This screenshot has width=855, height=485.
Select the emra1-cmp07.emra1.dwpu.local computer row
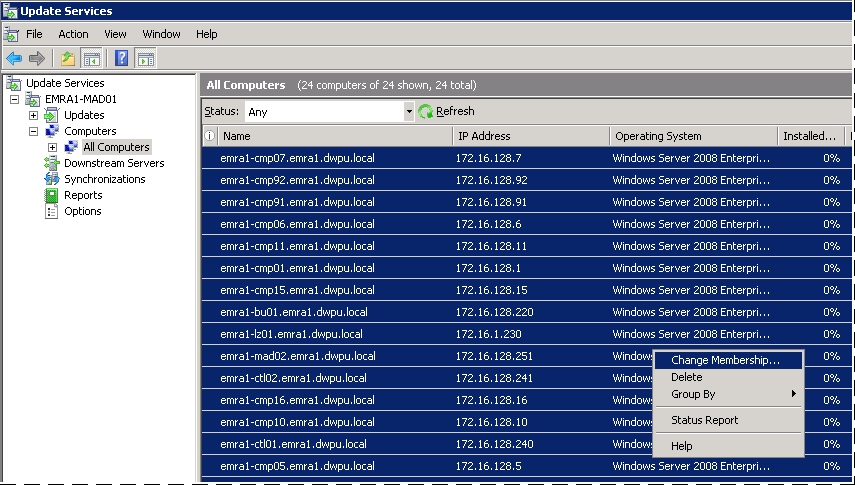pos(297,158)
